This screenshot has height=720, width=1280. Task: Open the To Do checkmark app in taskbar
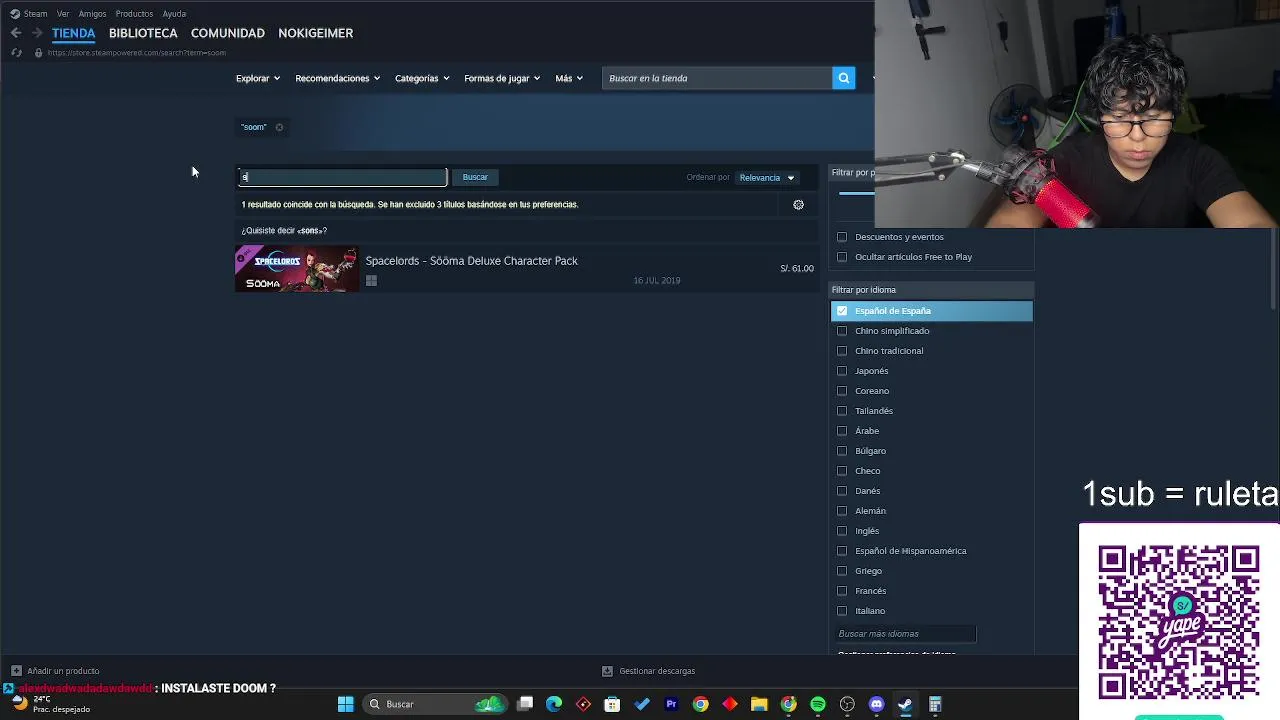[x=642, y=704]
